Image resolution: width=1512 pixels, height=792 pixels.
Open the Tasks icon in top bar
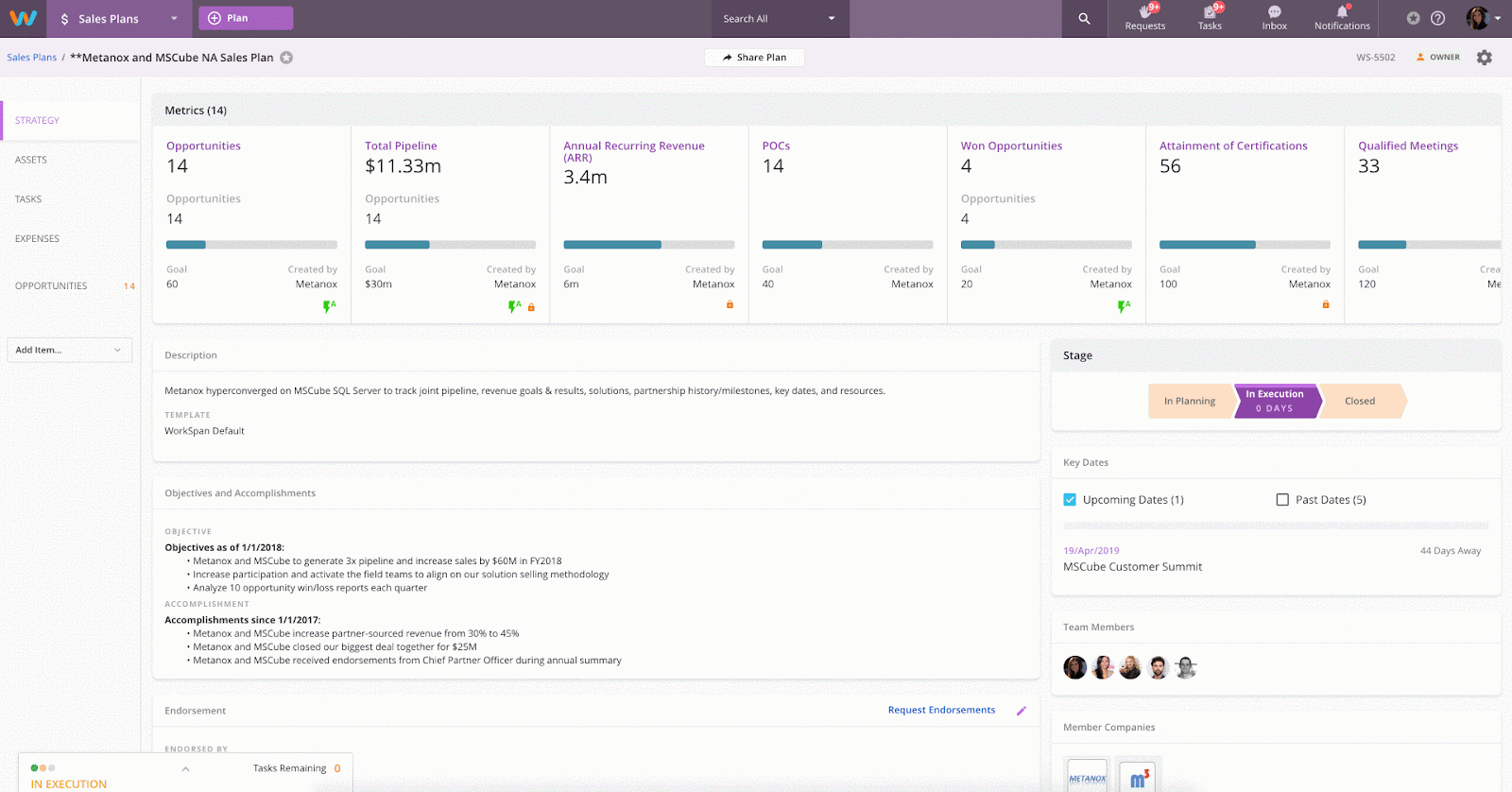[x=1210, y=18]
